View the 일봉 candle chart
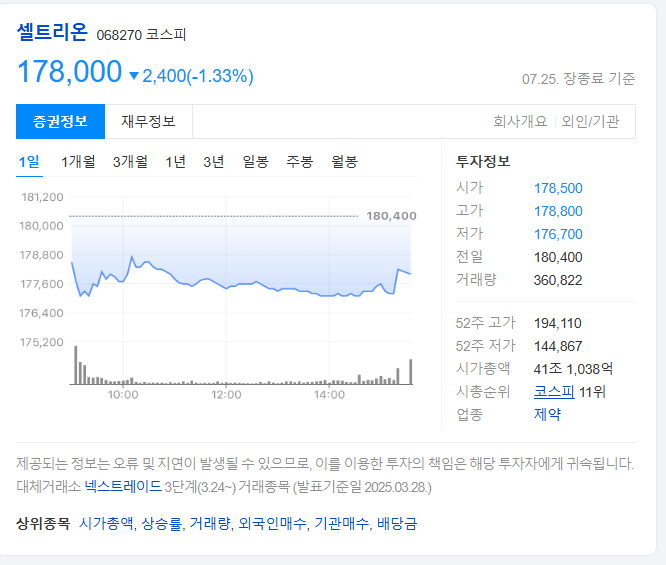666x565 pixels. coord(255,162)
